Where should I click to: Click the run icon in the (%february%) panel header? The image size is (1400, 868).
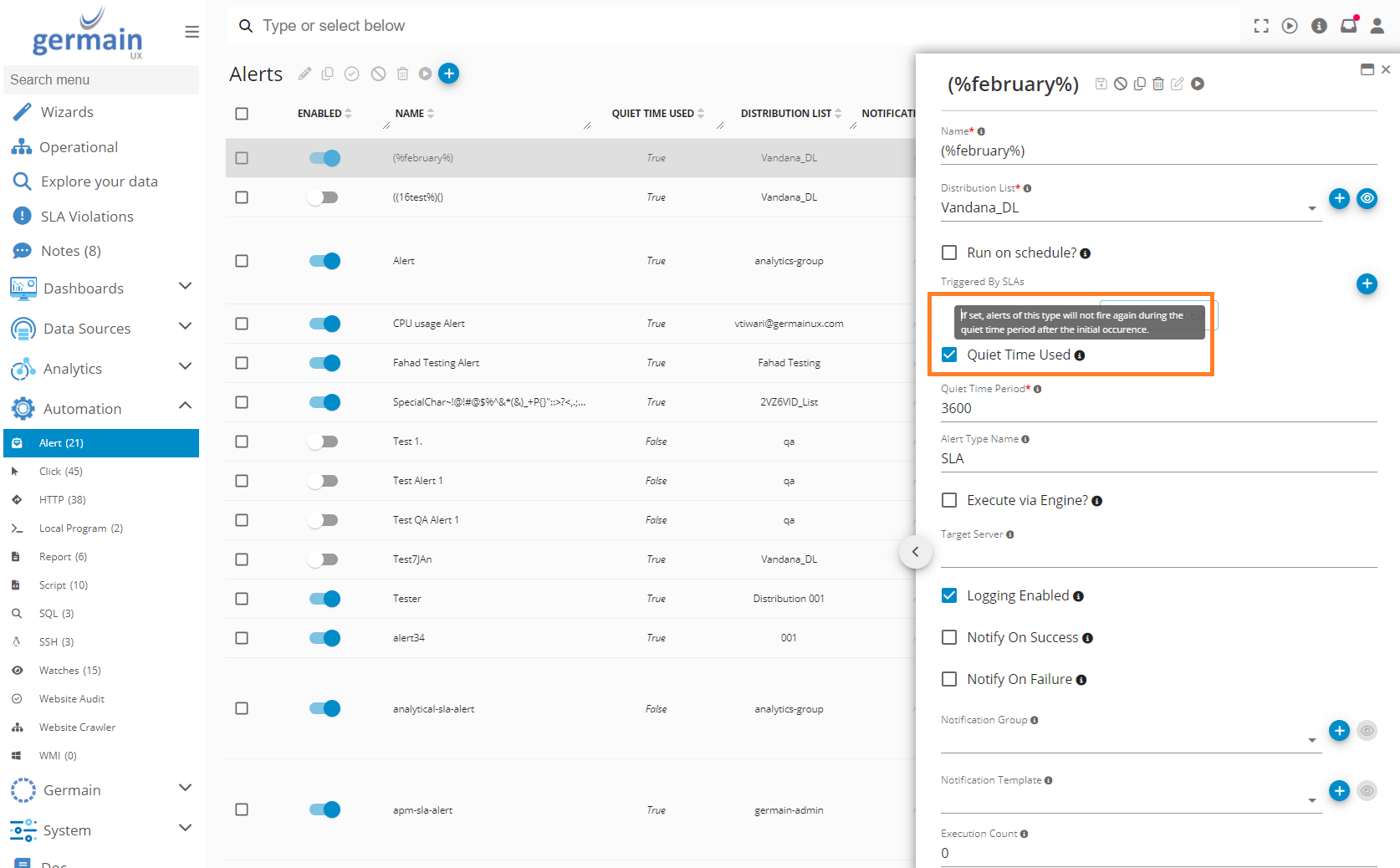click(1198, 84)
